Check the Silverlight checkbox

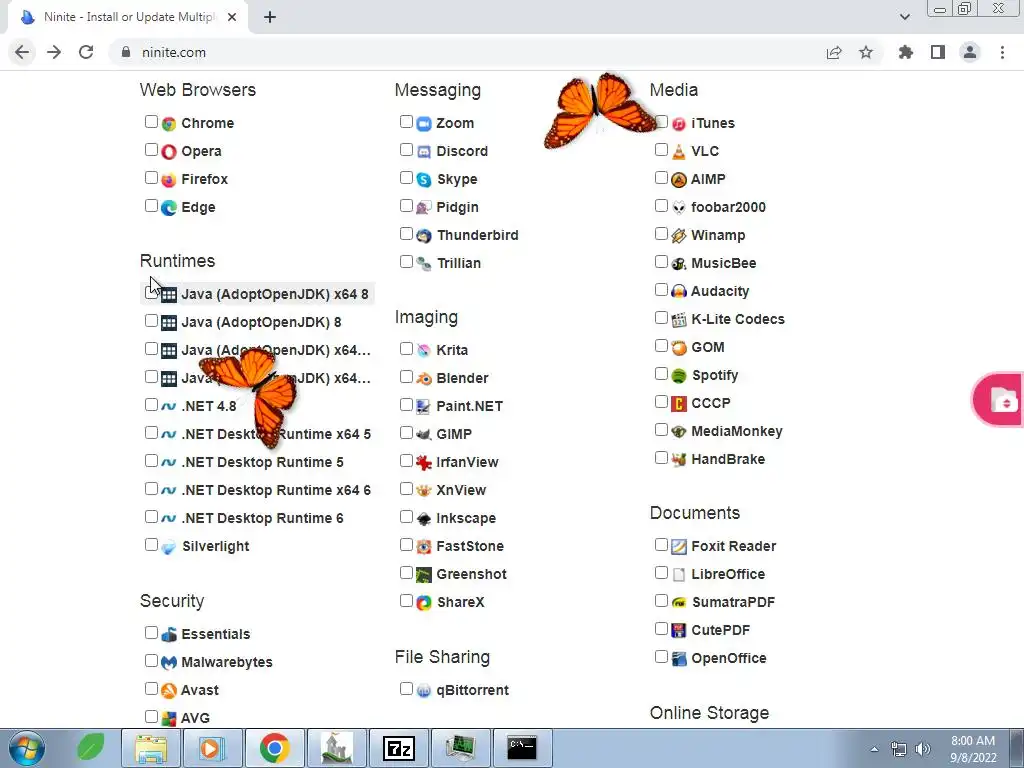point(151,545)
